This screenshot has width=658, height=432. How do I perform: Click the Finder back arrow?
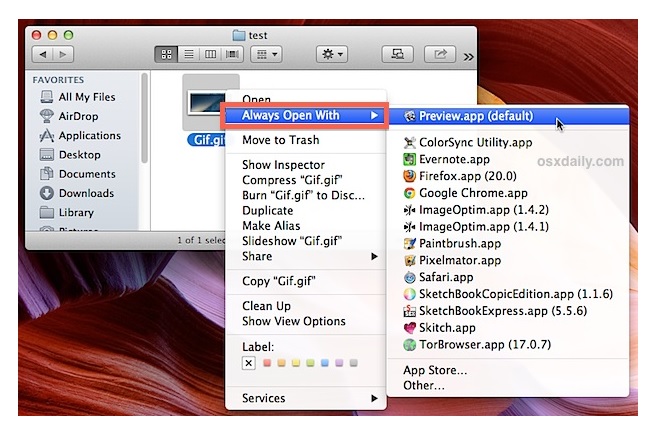42,54
